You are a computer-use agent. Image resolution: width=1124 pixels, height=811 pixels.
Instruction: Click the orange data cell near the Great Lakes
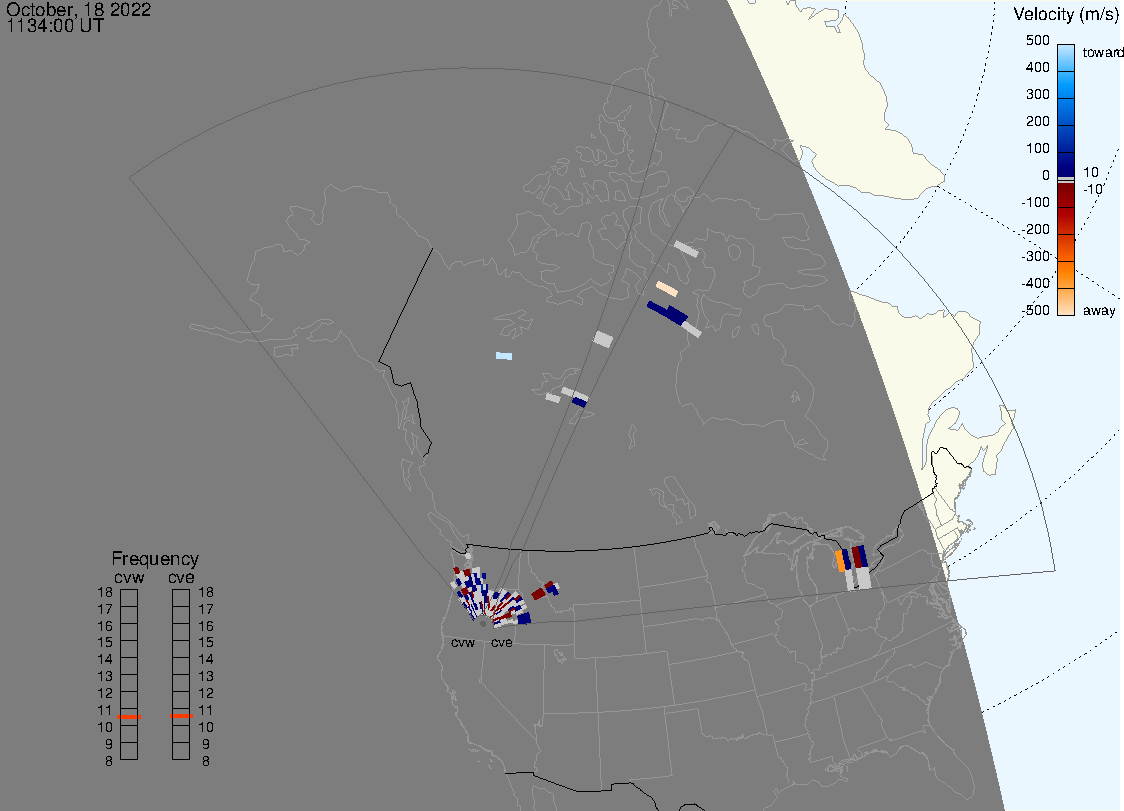(x=841, y=561)
